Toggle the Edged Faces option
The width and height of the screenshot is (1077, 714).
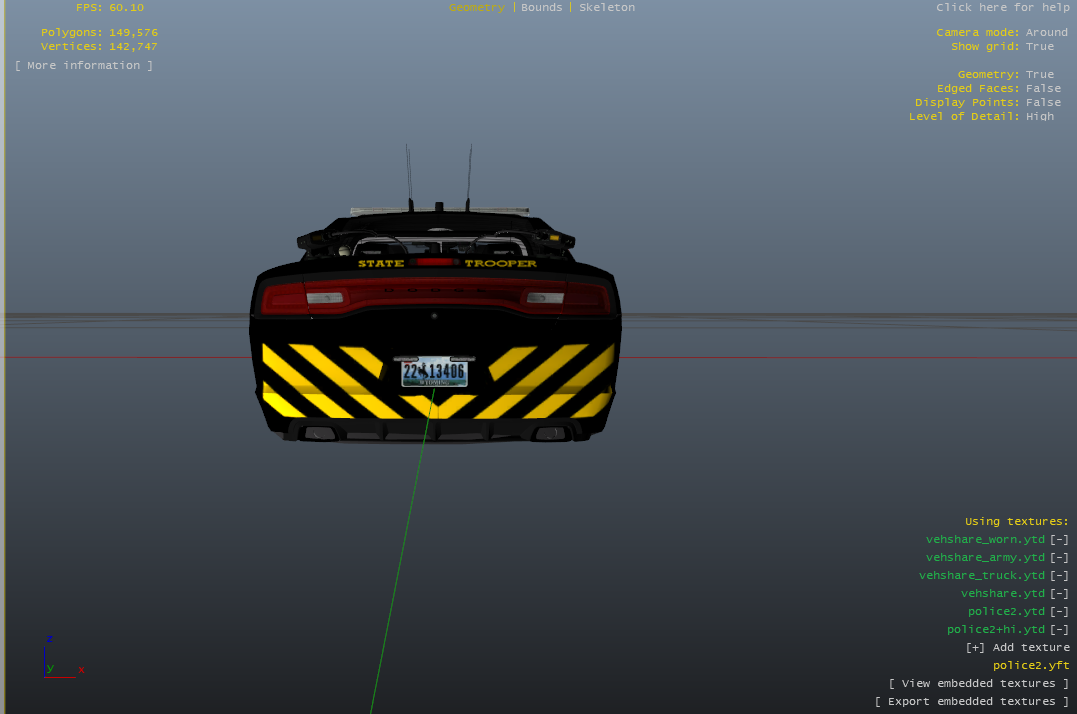pyautogui.click(x=1043, y=89)
